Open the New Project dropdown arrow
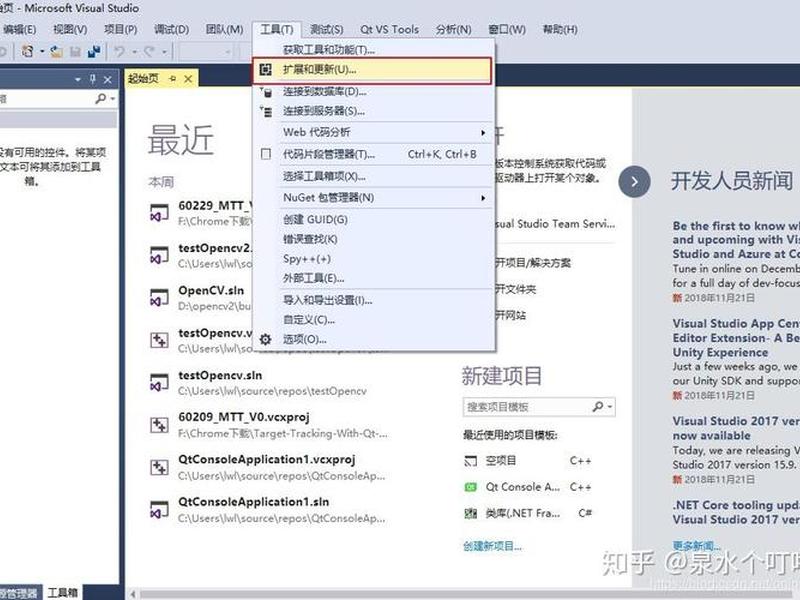 pyautogui.click(x=42, y=52)
